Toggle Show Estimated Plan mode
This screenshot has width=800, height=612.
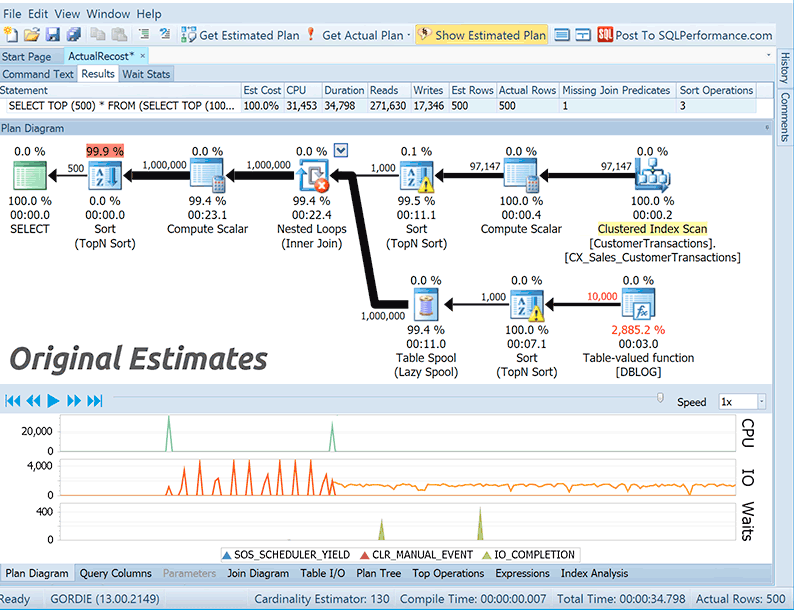click(481, 34)
